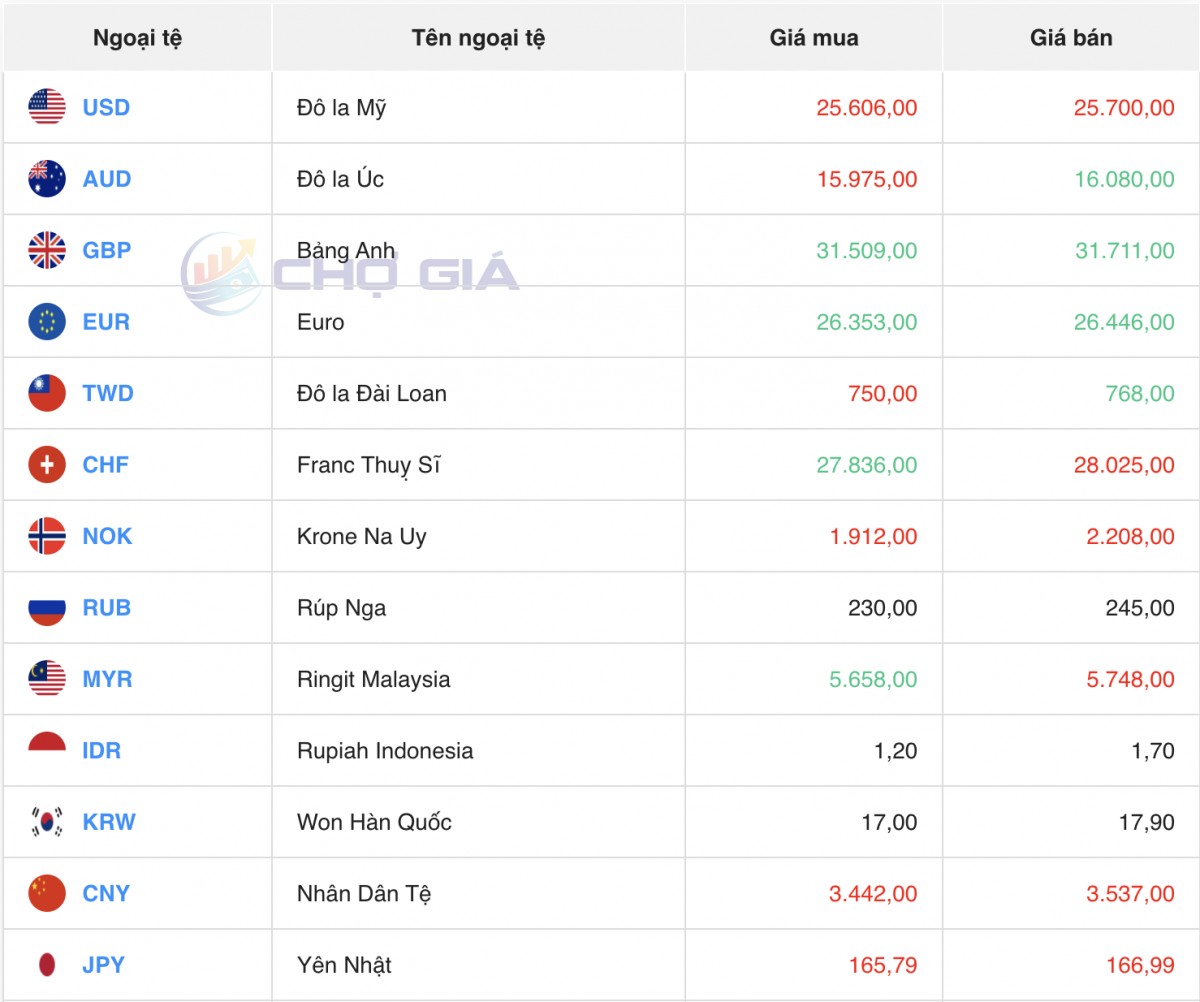Sort by the Giá mua column header
Image resolution: width=1200 pixels, height=1002 pixels.
(814, 38)
